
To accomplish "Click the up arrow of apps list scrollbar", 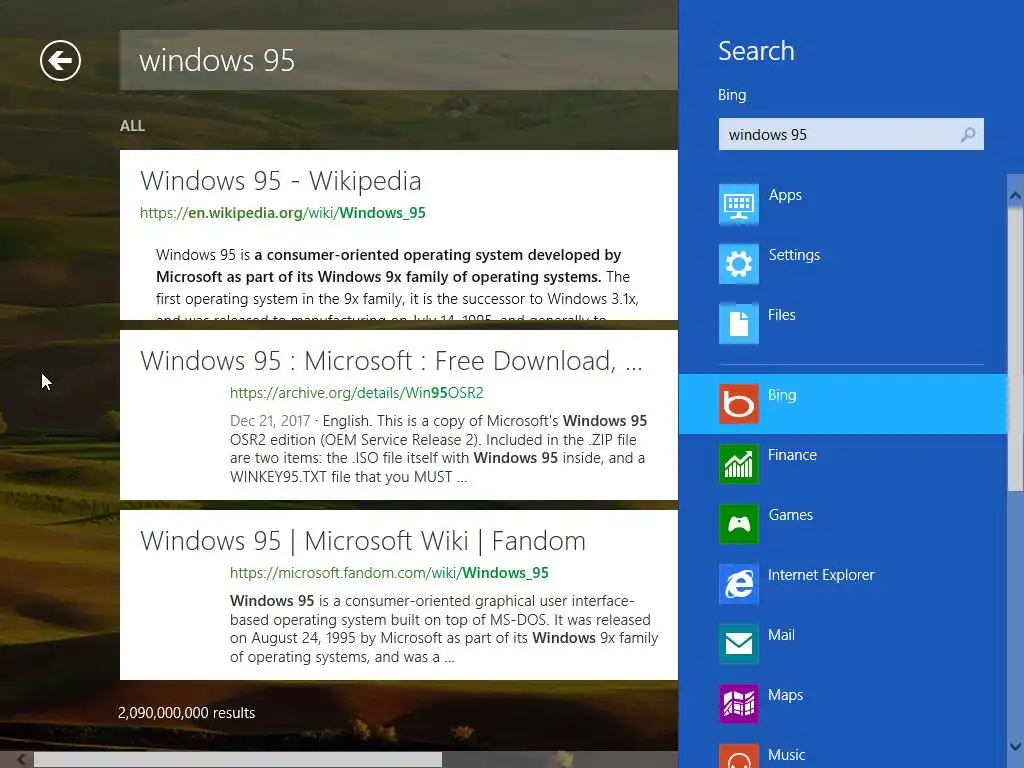I will pyautogui.click(x=1015, y=195).
